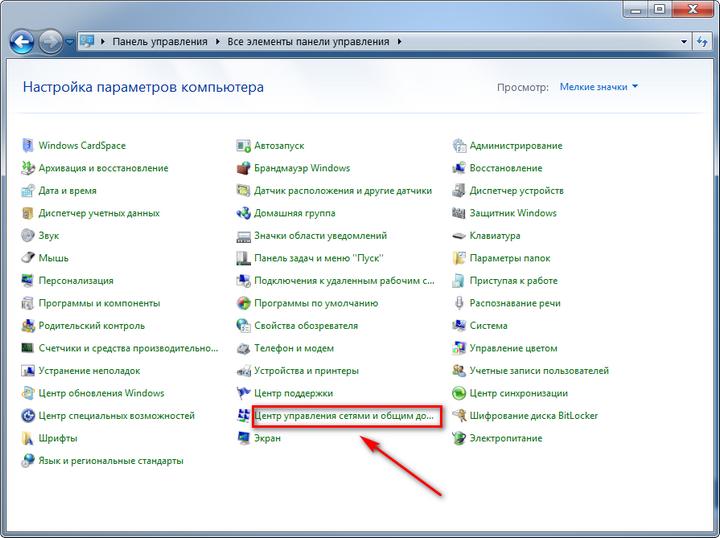Open Телефон и модем link
The height and width of the screenshot is (538, 720).
[294, 348]
